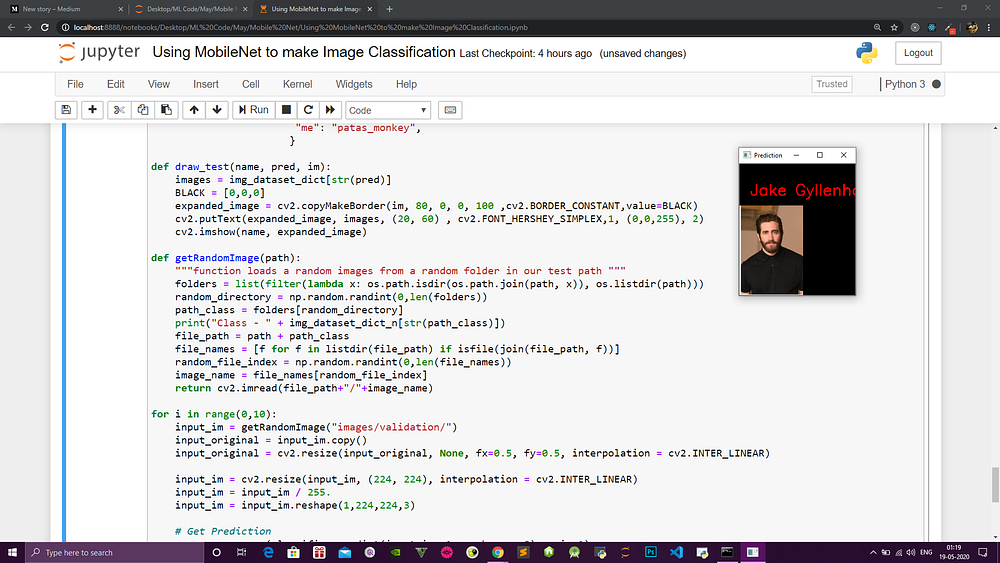The image size is (1000, 563).
Task: Open the terminal window from taskbar
Action: 727,552
